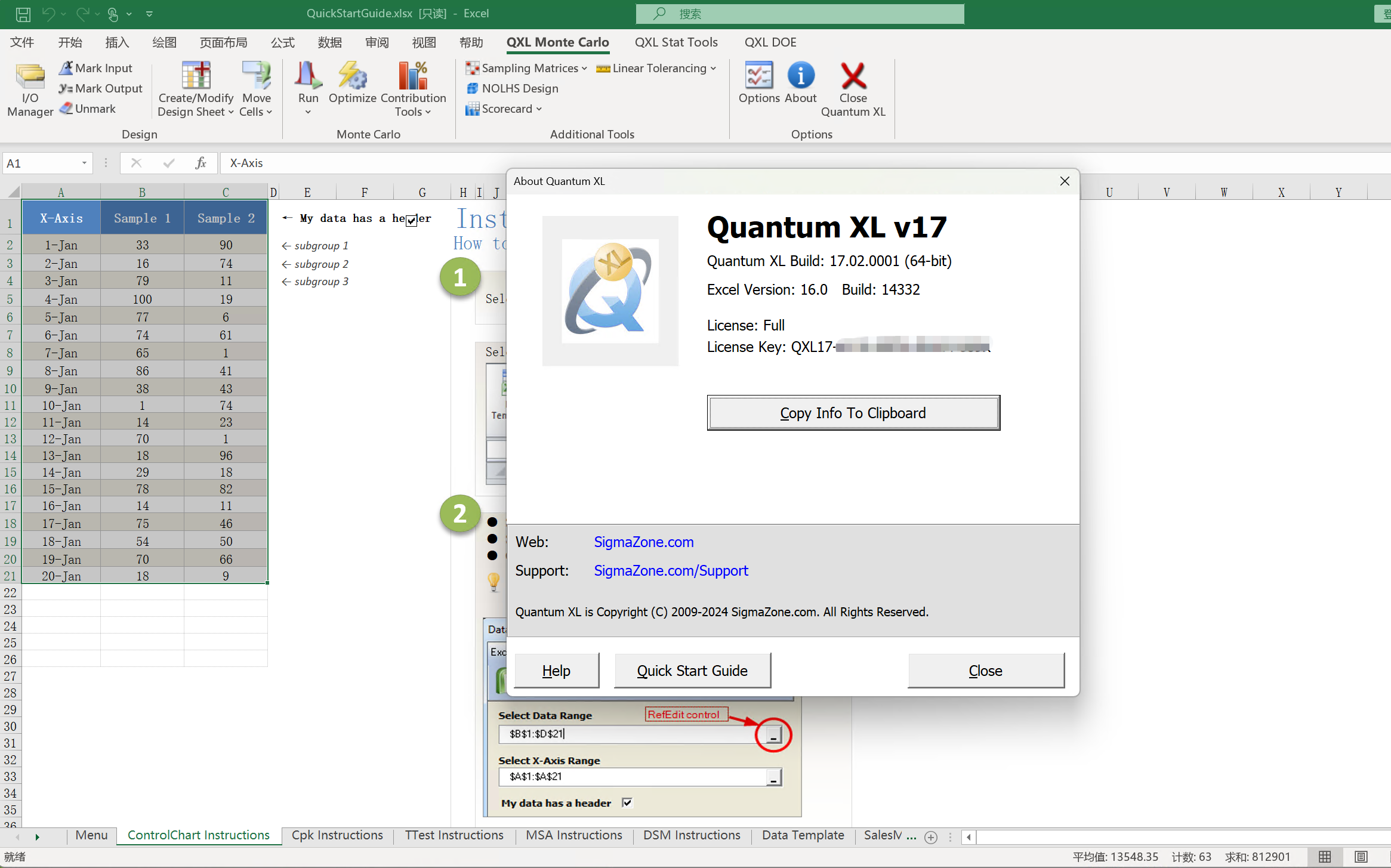Viewport: 1391px width, 868px height.
Task: Click the Redo arrow icon
Action: [x=82, y=14]
